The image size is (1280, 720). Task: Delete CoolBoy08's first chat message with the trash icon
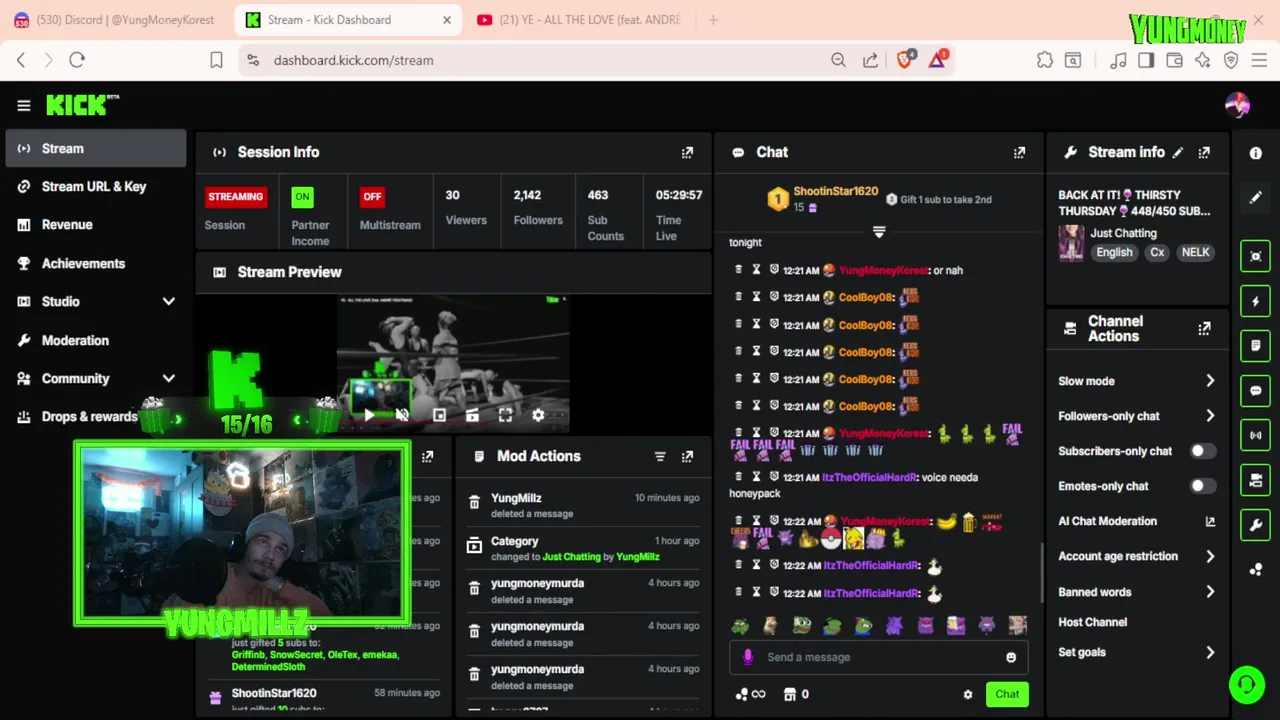point(739,297)
